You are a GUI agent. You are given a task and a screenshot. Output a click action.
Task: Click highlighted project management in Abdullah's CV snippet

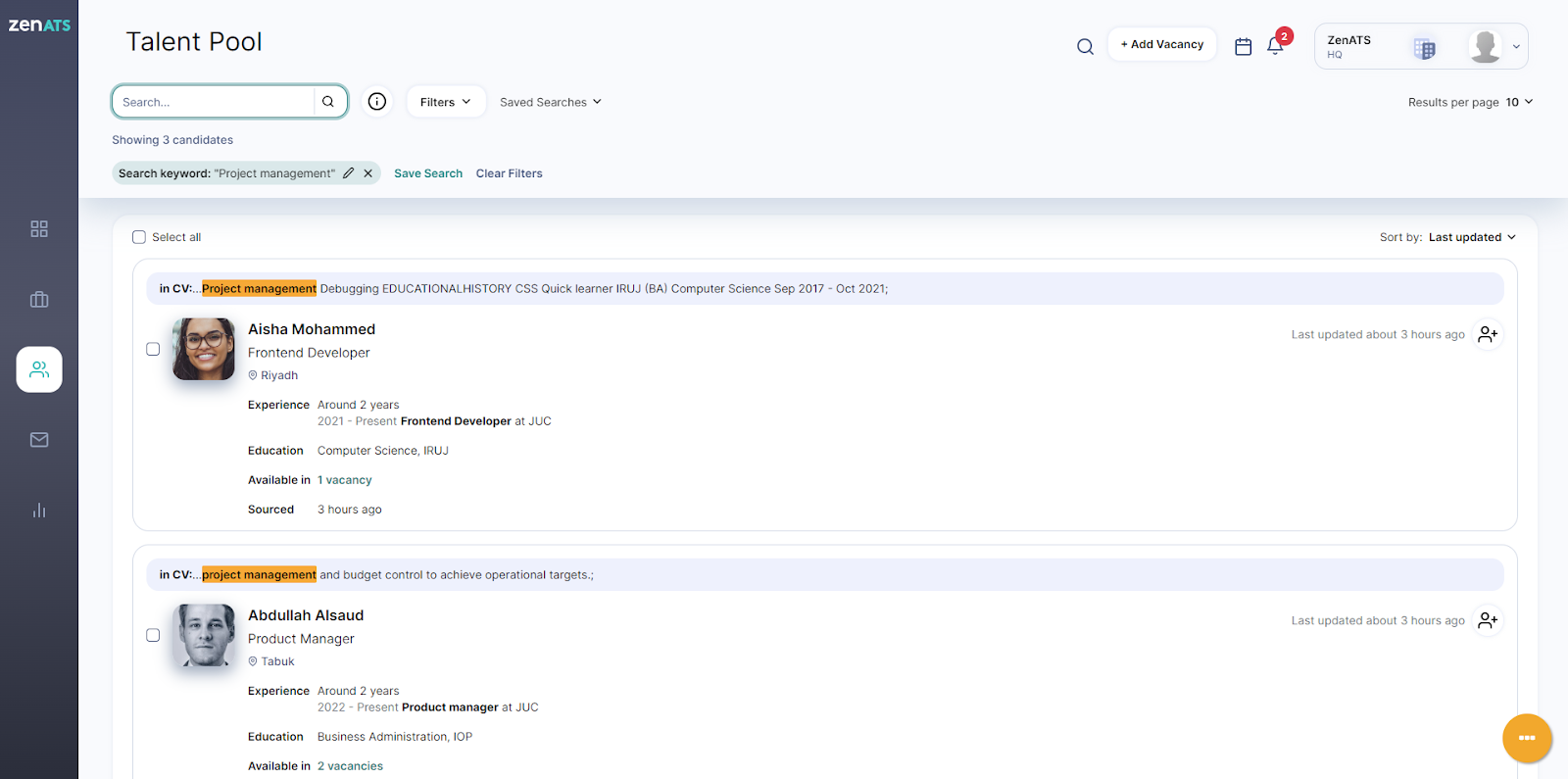tap(260, 574)
